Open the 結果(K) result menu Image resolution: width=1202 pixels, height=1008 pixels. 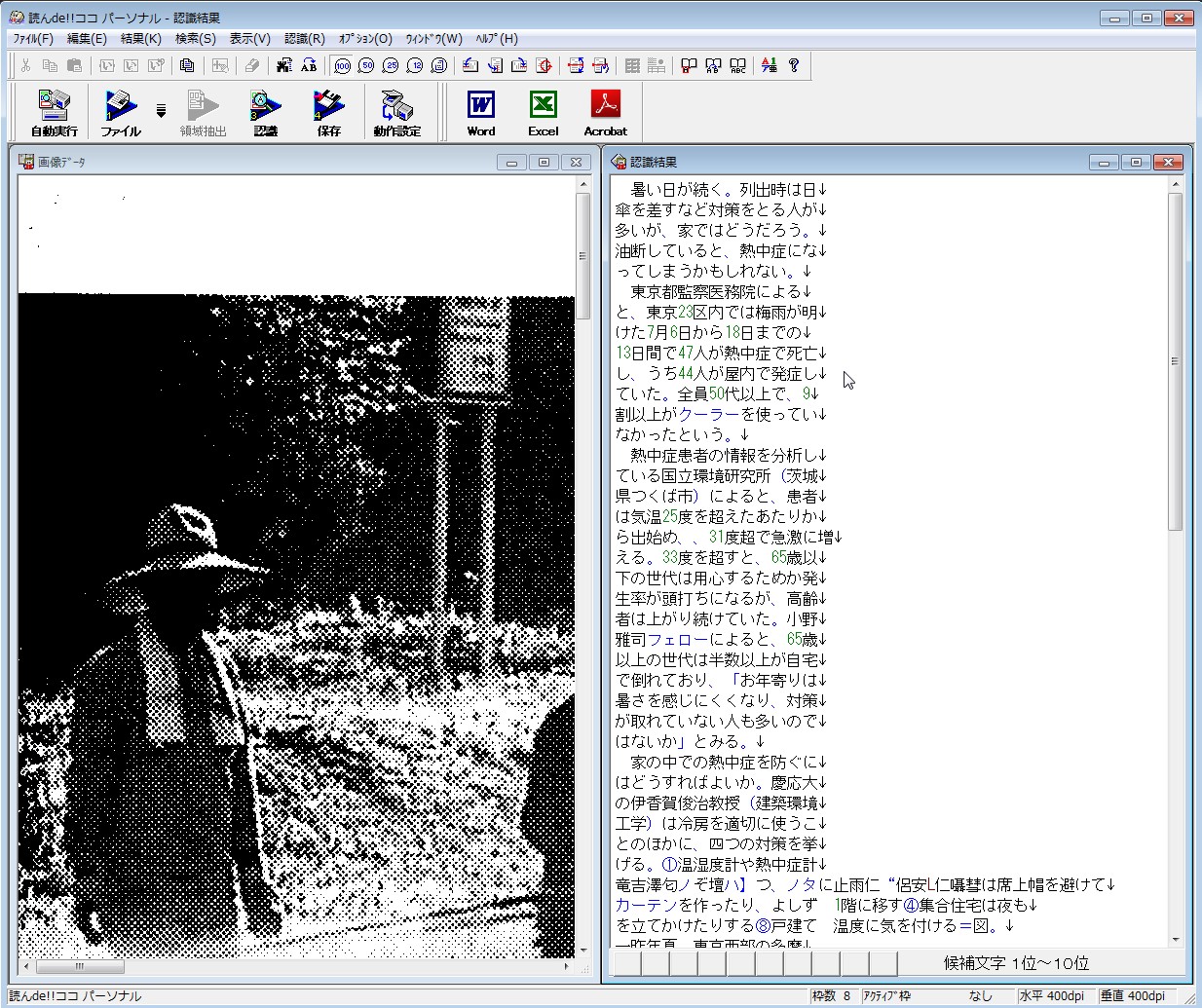[x=140, y=39]
